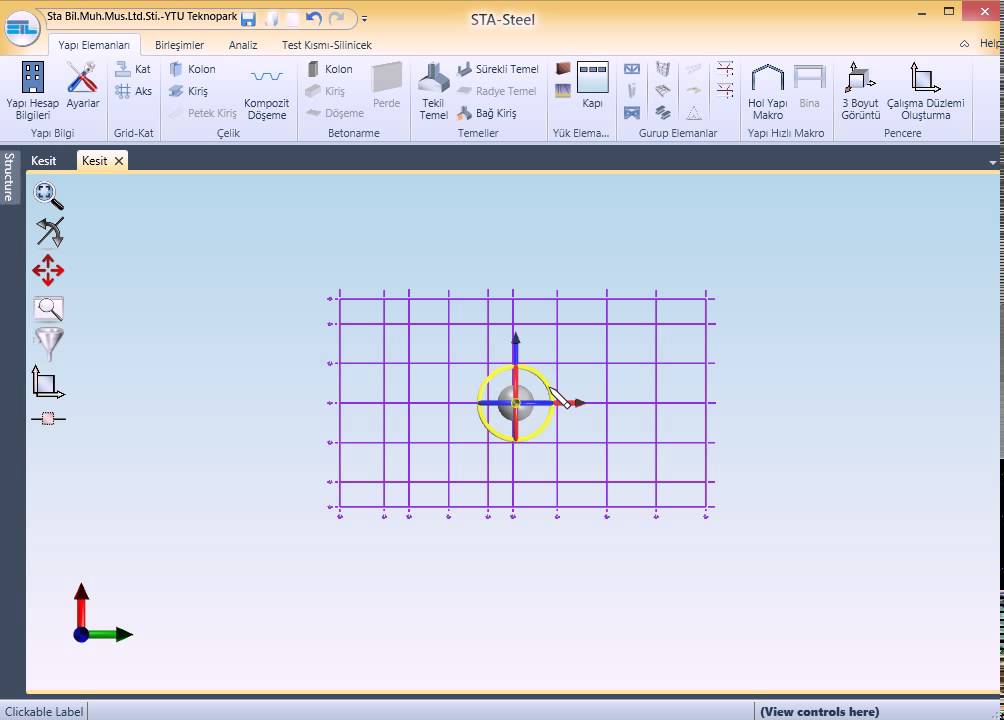Select the red pan arrows tool
This screenshot has height=720, width=1004.
tap(48, 270)
